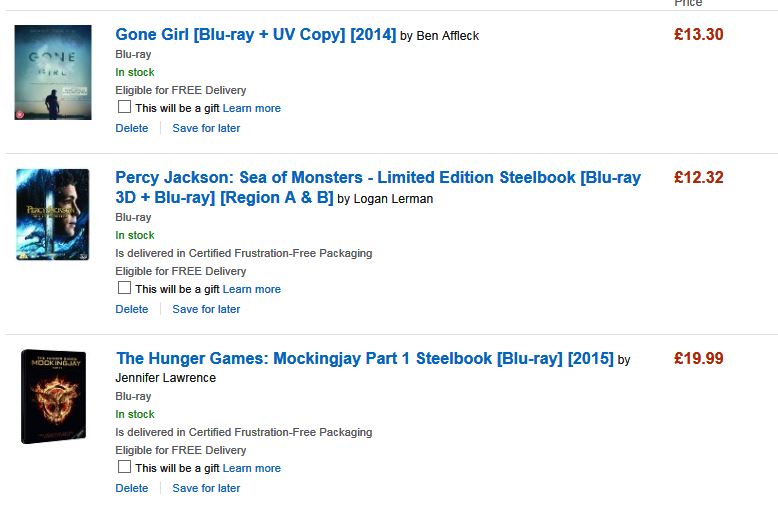Viewport: 778px width, 512px height.
Task: Click the Percy Jackson steelbook cover image
Action: point(53,215)
